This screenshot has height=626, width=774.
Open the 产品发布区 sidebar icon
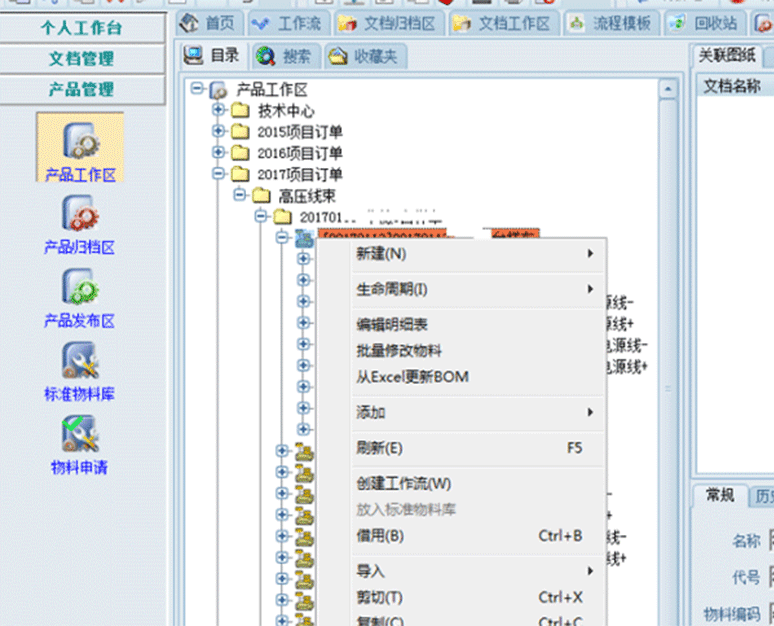pyautogui.click(x=80, y=296)
